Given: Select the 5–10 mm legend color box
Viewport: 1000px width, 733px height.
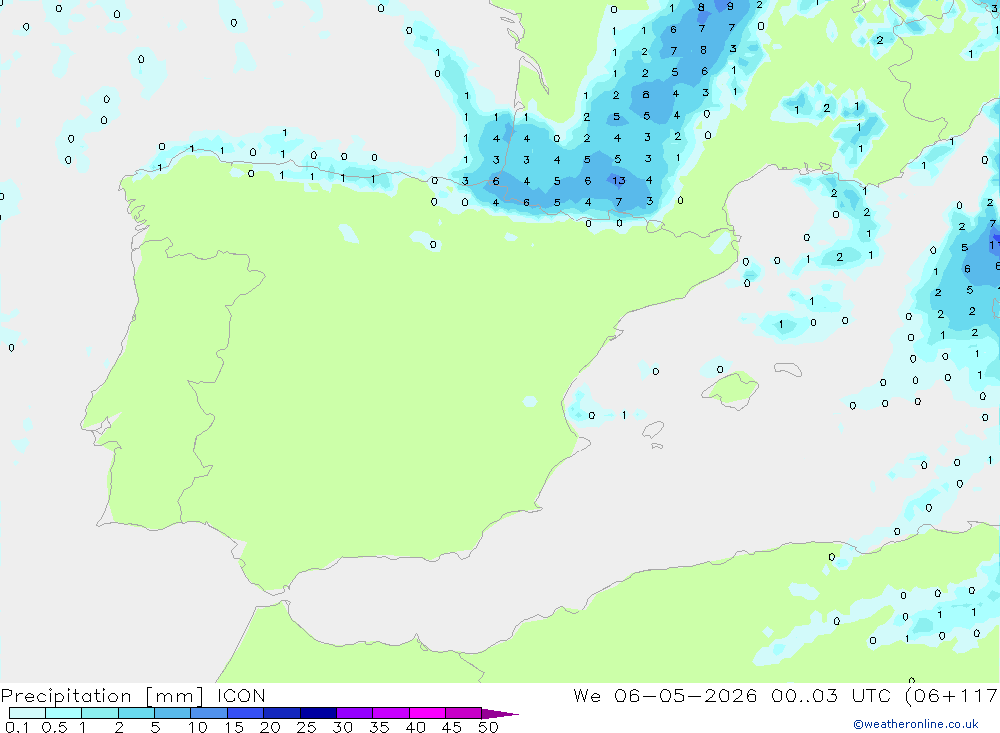Looking at the screenshot, I should [173, 713].
